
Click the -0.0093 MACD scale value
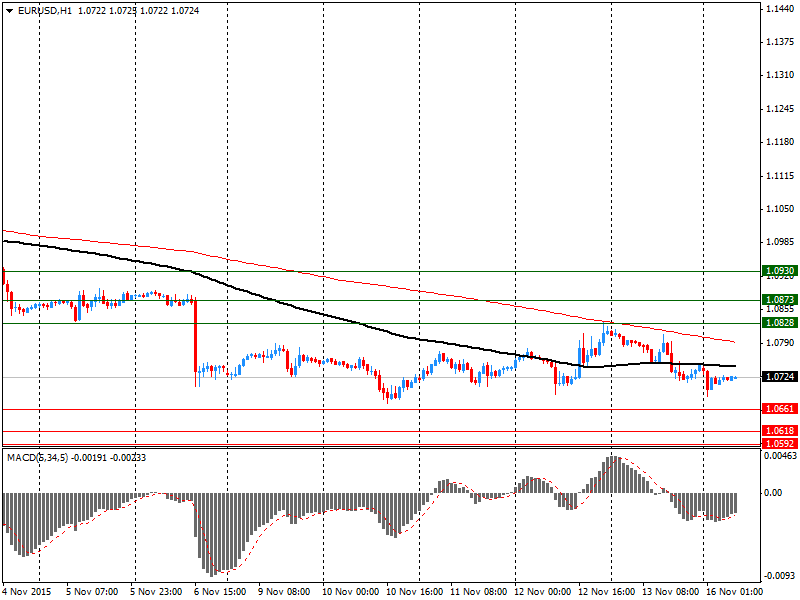pyautogui.click(x=779, y=576)
